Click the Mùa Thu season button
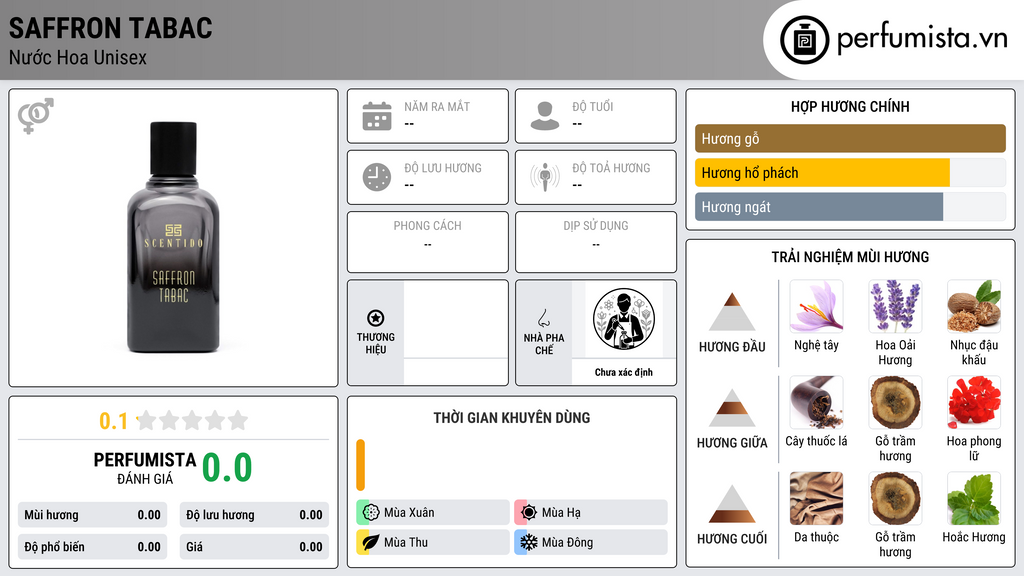Viewport: 1024px width, 576px height. (433, 542)
